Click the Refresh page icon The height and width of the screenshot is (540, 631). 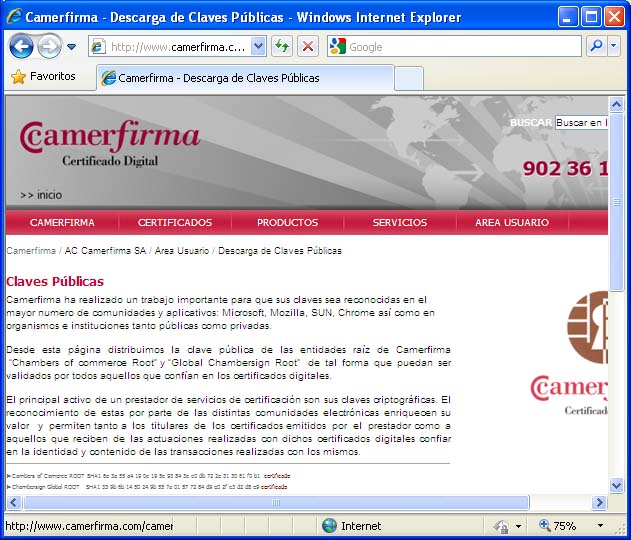click(282, 47)
